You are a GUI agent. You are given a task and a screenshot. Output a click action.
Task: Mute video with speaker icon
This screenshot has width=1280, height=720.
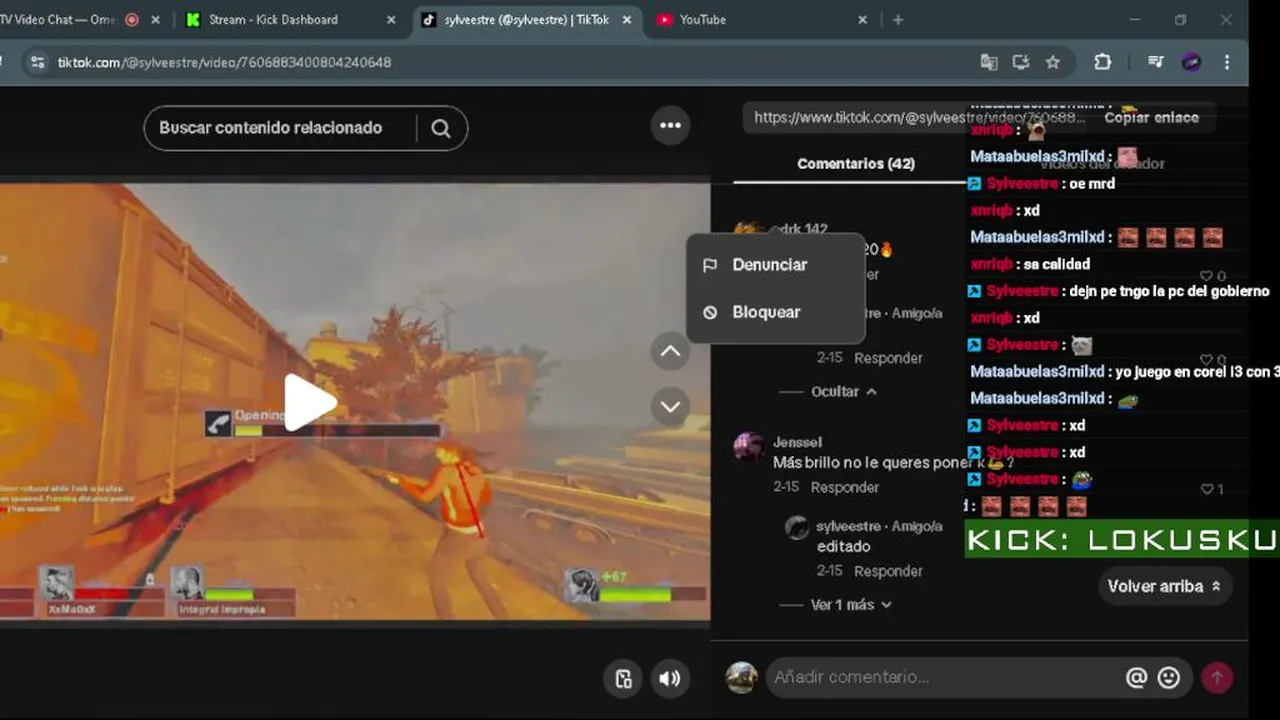tap(670, 679)
